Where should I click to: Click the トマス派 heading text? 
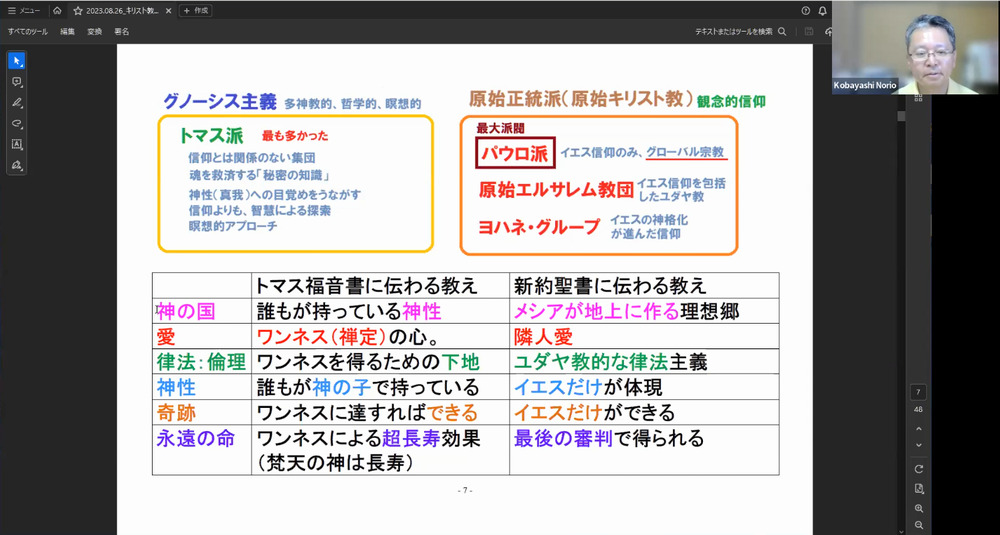(x=211, y=136)
